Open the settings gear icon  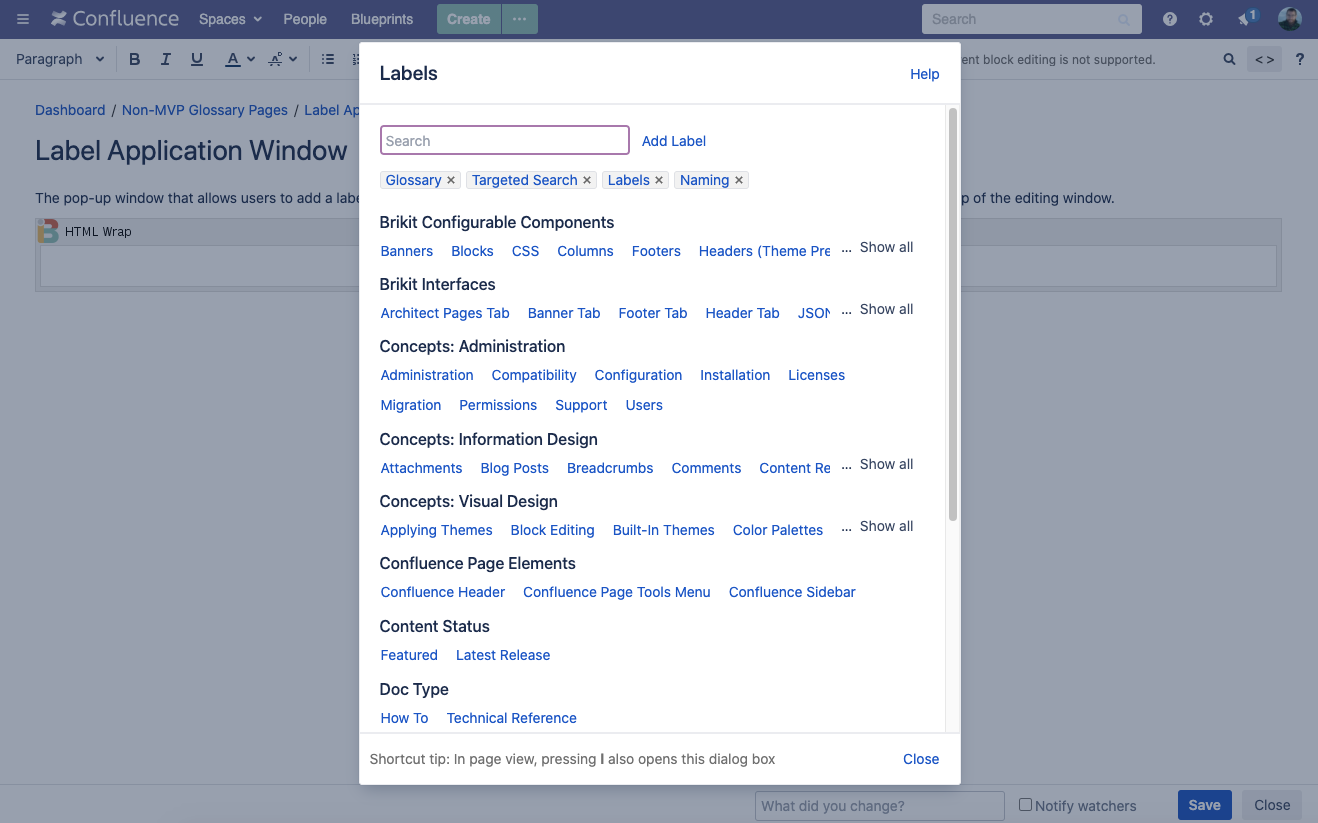pos(1206,19)
